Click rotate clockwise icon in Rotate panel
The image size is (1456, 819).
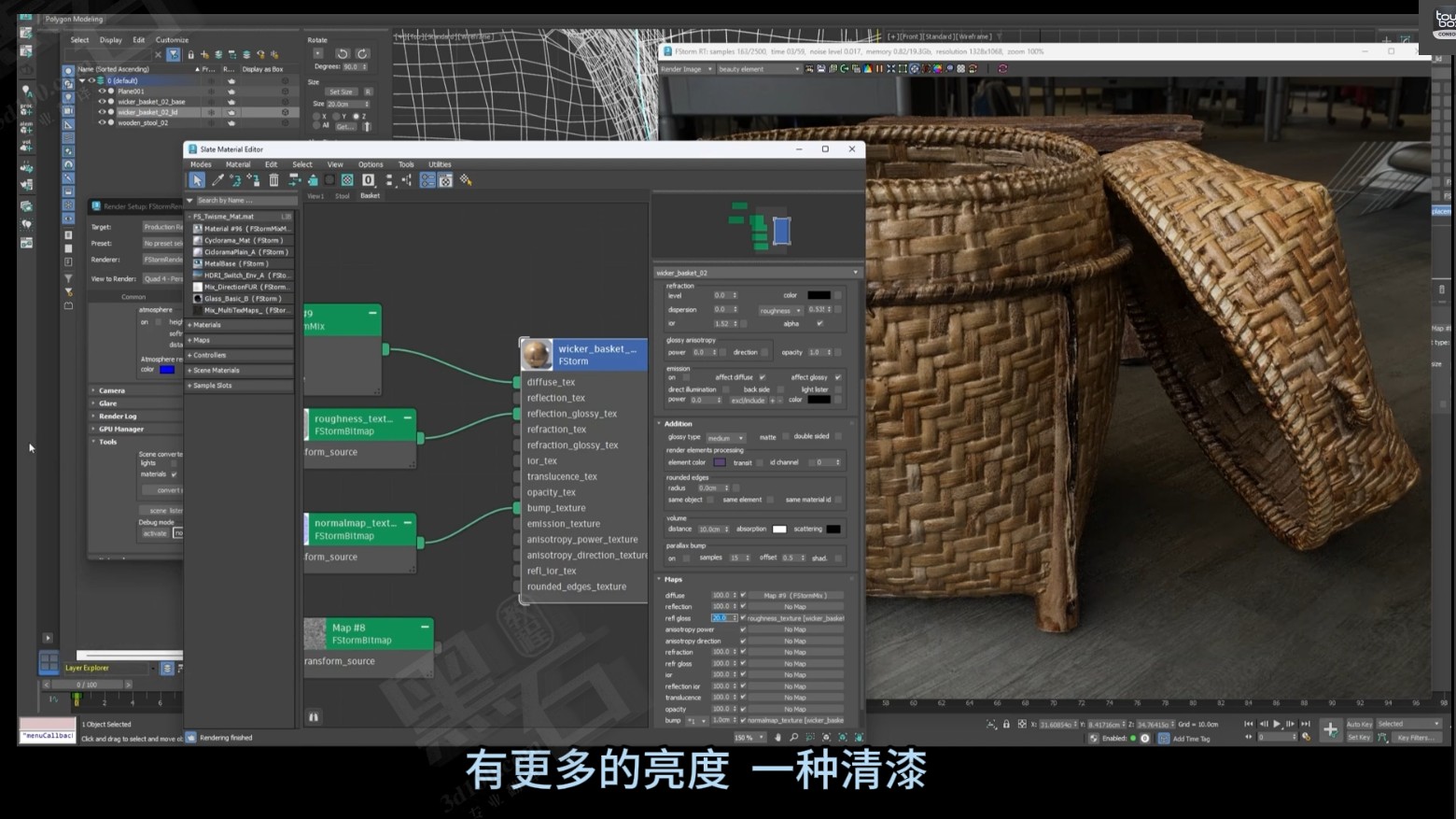click(x=363, y=54)
